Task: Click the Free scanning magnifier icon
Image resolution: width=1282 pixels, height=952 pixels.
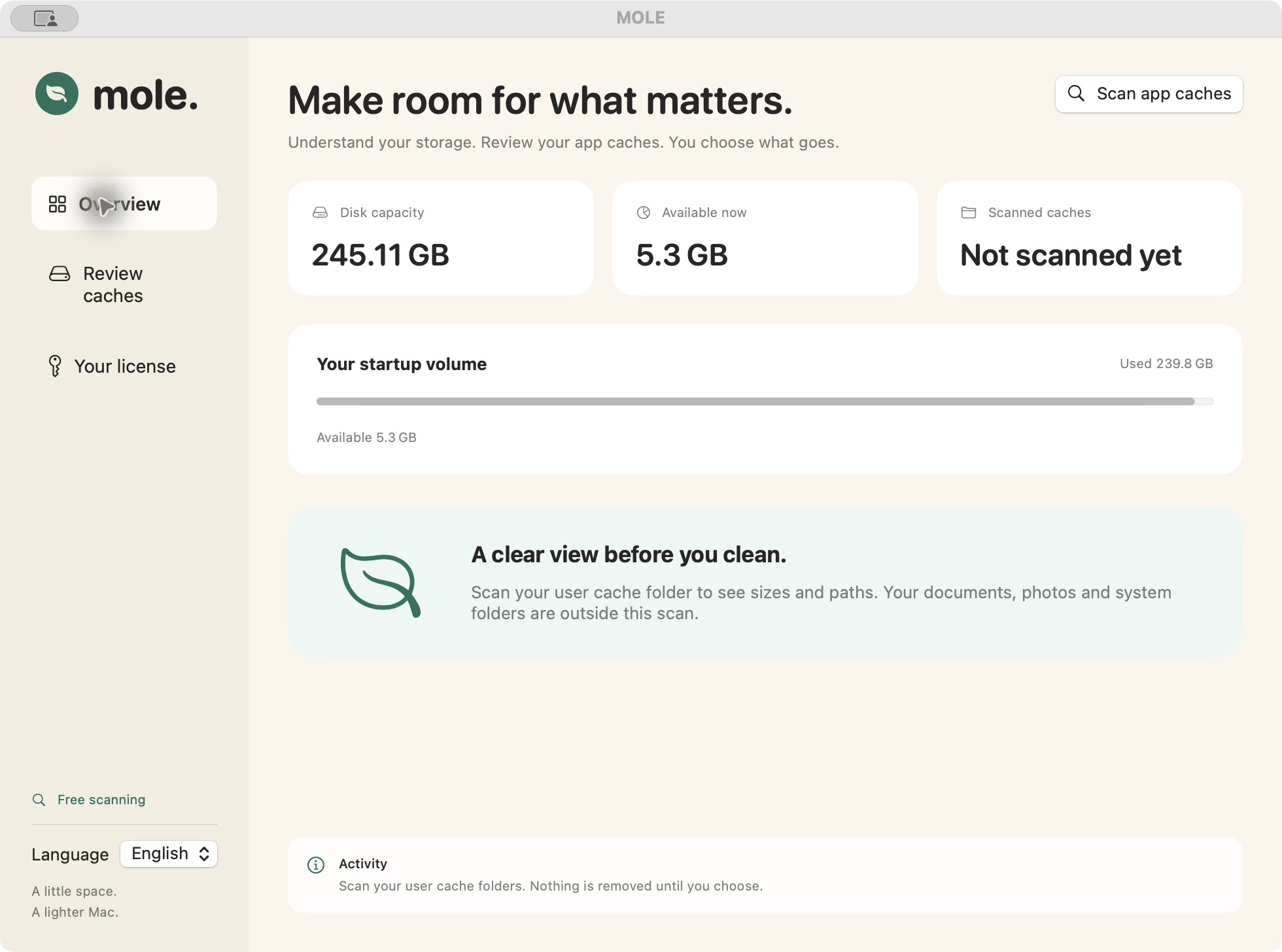Action: tap(39, 800)
